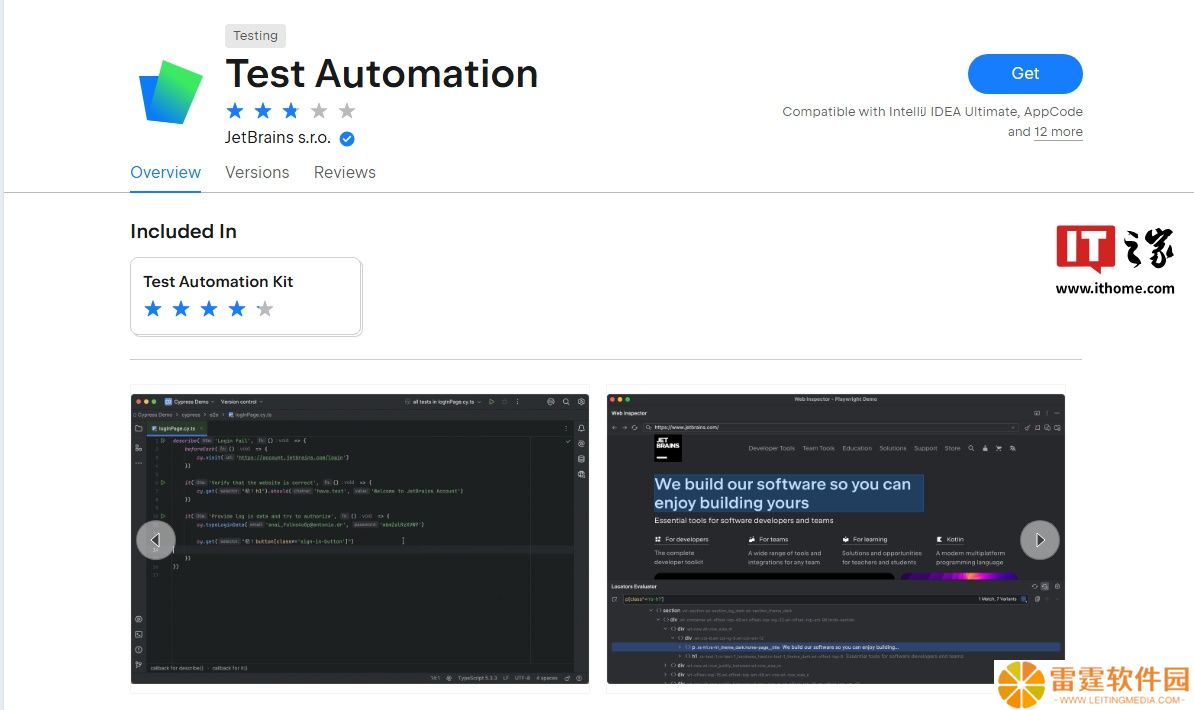Click the URL field showing https://www.jetbrains.com/
The image size is (1194, 710).
point(830,427)
